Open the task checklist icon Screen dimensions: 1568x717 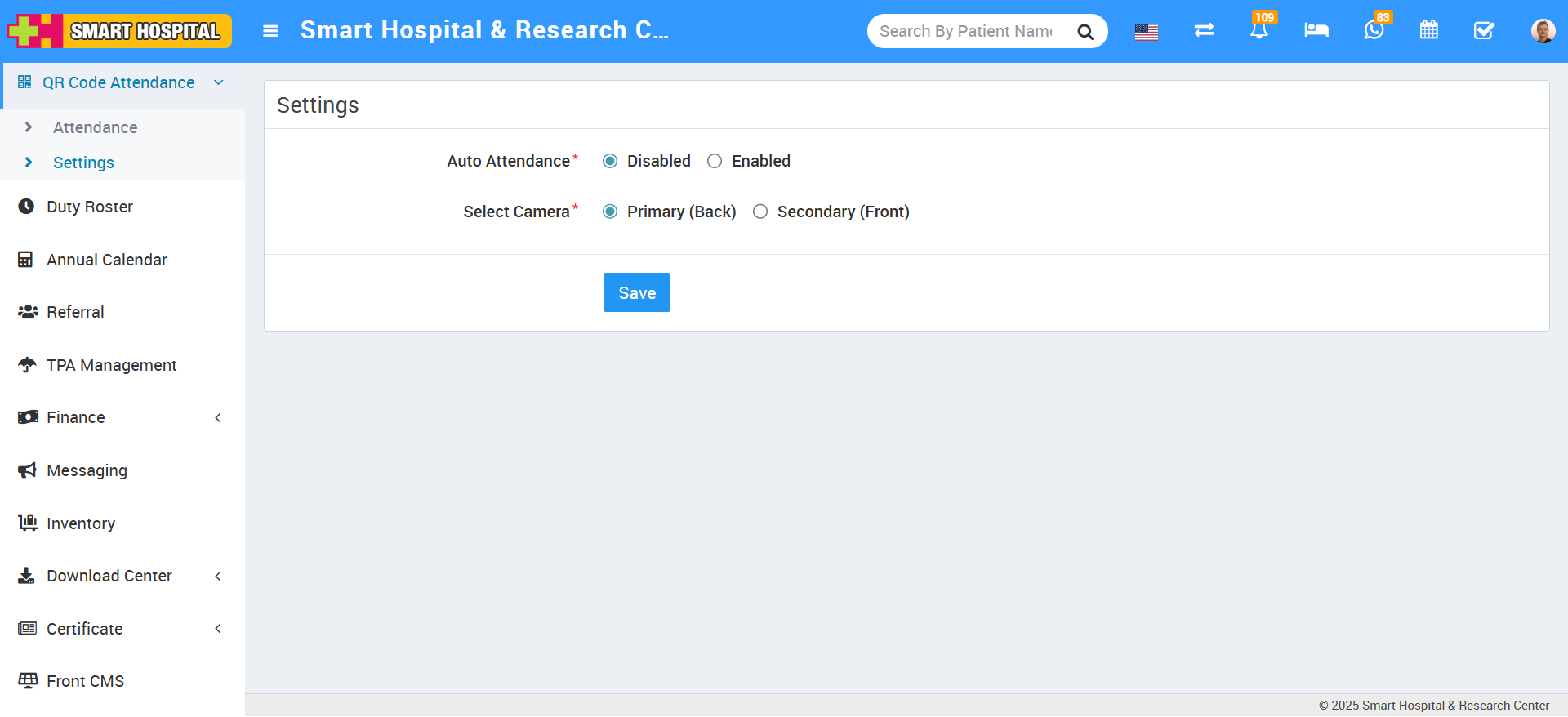(1484, 31)
